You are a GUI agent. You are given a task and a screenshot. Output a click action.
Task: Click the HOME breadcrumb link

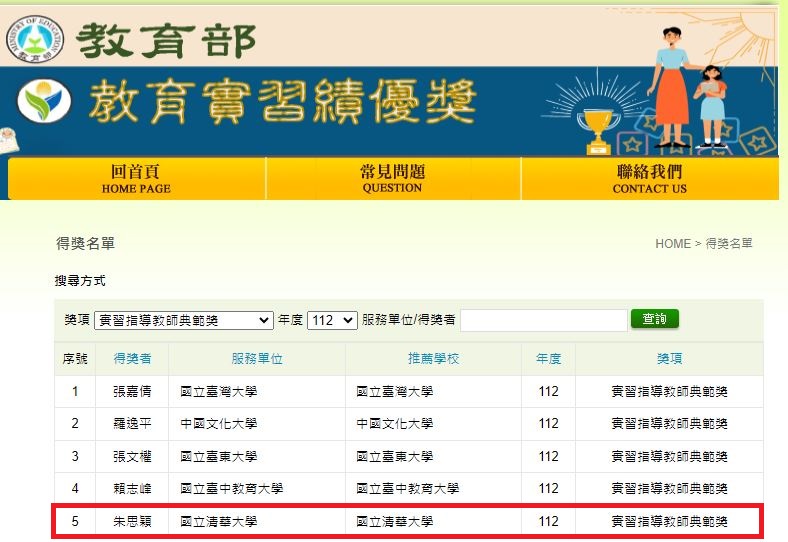673,244
